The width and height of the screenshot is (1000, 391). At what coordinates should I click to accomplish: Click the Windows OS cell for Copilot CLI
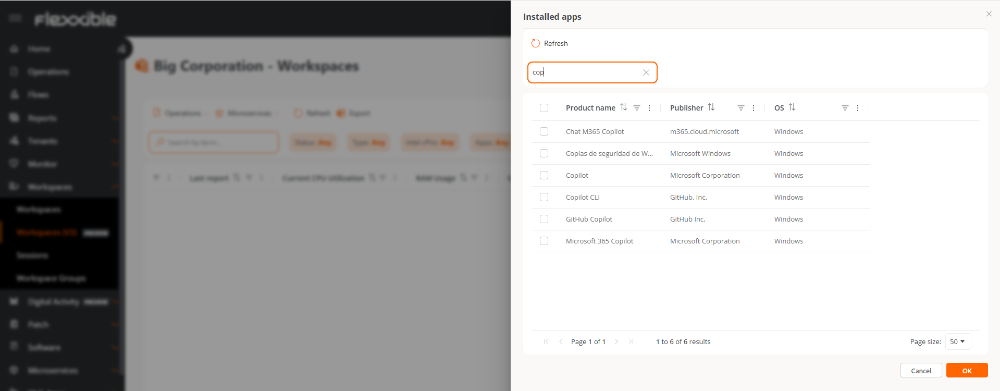click(x=788, y=197)
